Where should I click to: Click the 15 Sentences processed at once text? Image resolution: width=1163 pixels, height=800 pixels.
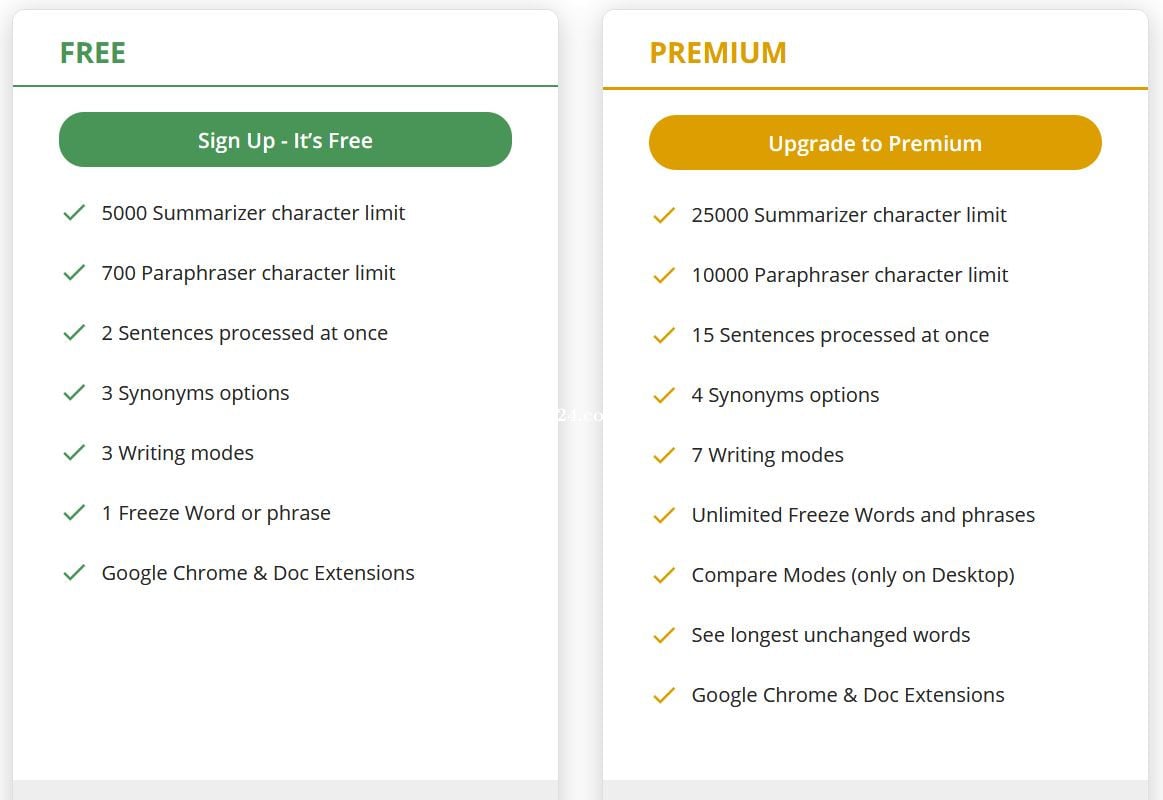tap(840, 335)
